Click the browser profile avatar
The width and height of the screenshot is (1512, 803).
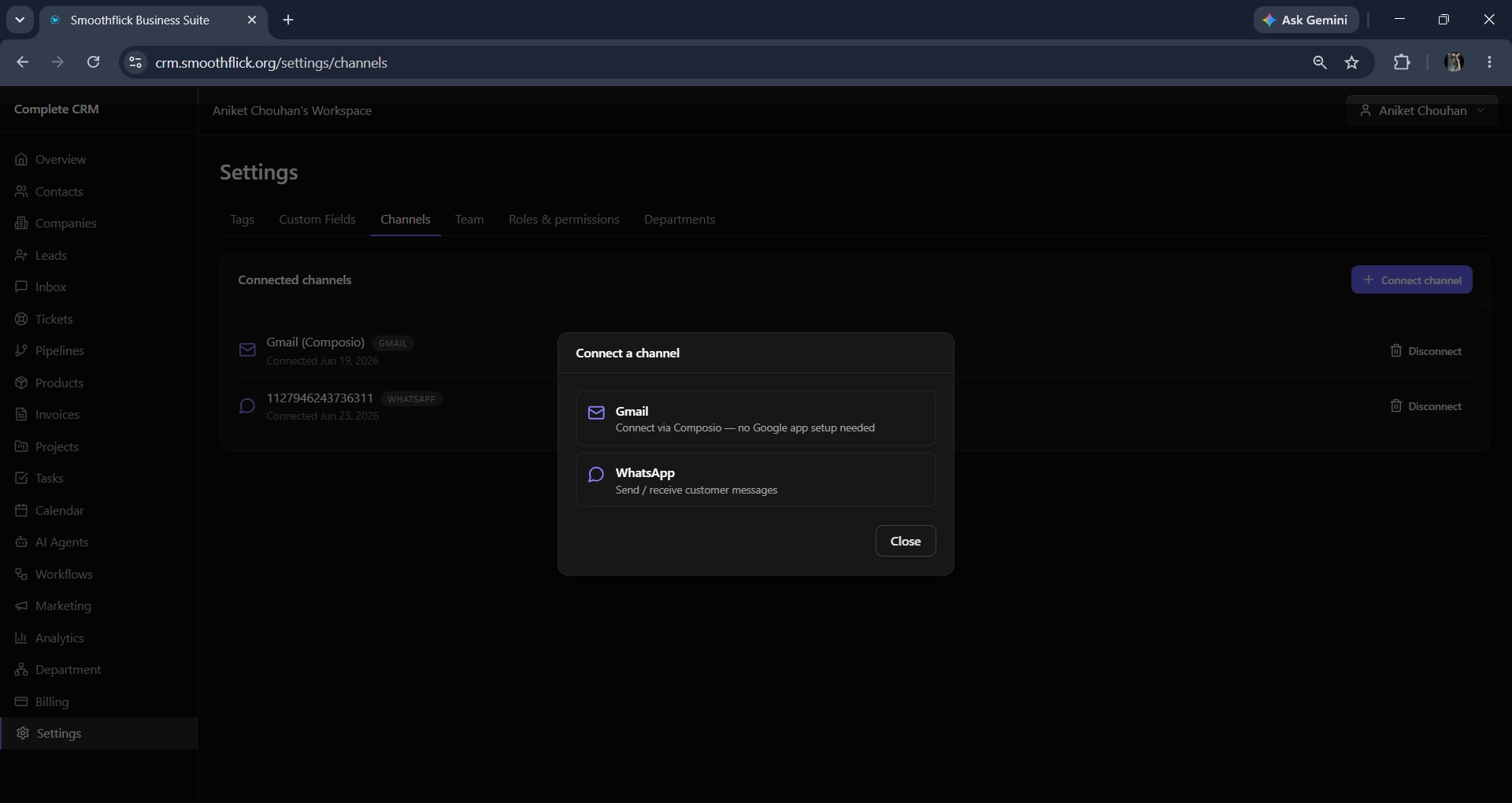pyautogui.click(x=1454, y=62)
